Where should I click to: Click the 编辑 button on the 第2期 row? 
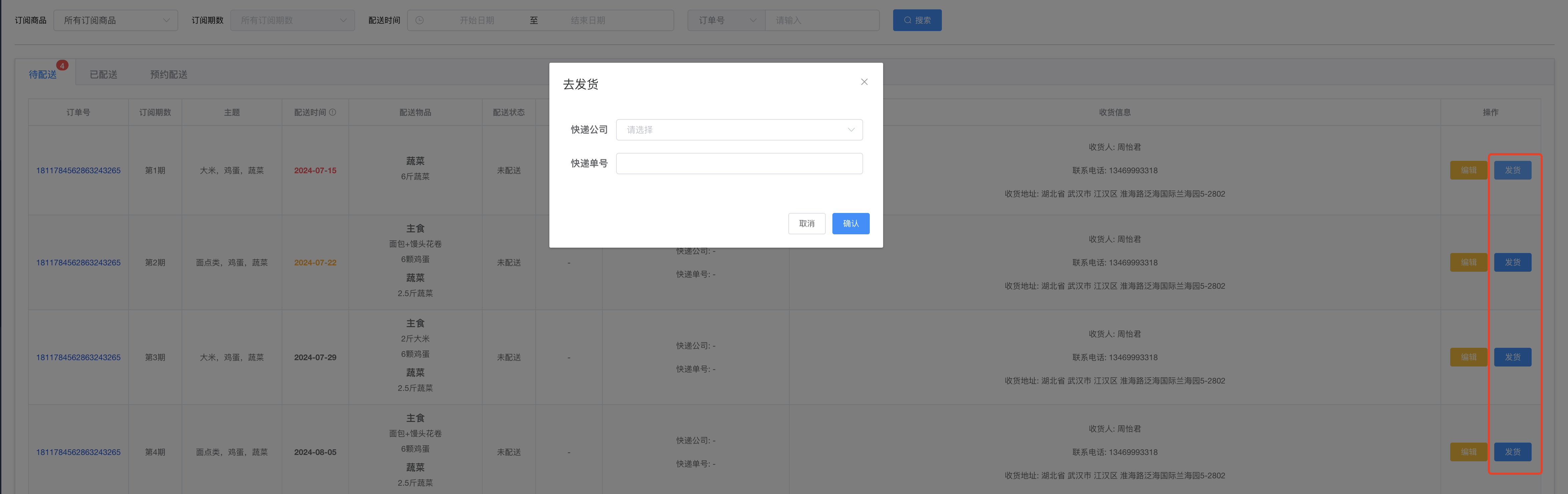pos(1468,262)
